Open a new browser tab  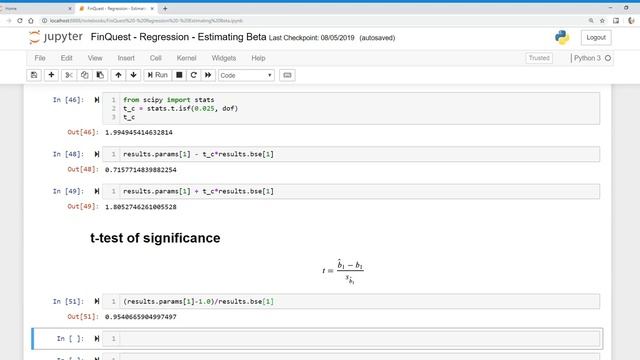tap(165, 8)
